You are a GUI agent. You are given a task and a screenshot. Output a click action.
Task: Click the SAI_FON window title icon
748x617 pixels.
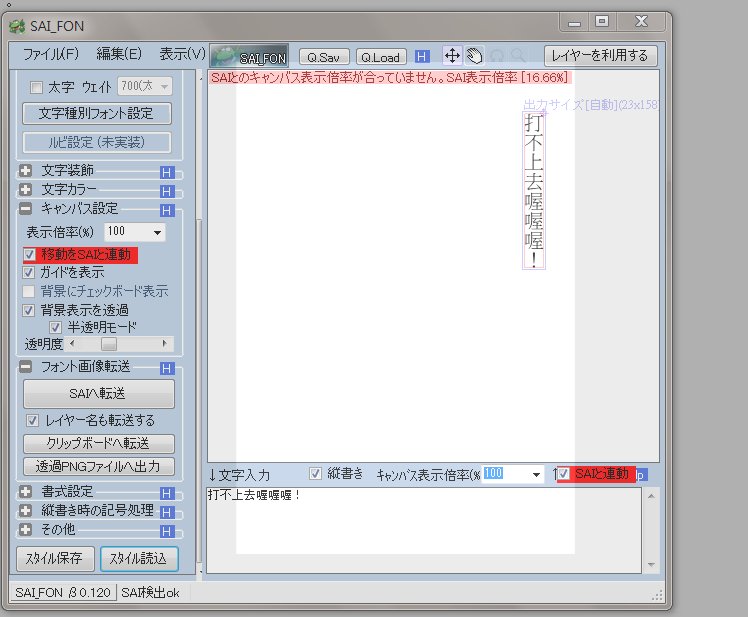click(x=17, y=26)
